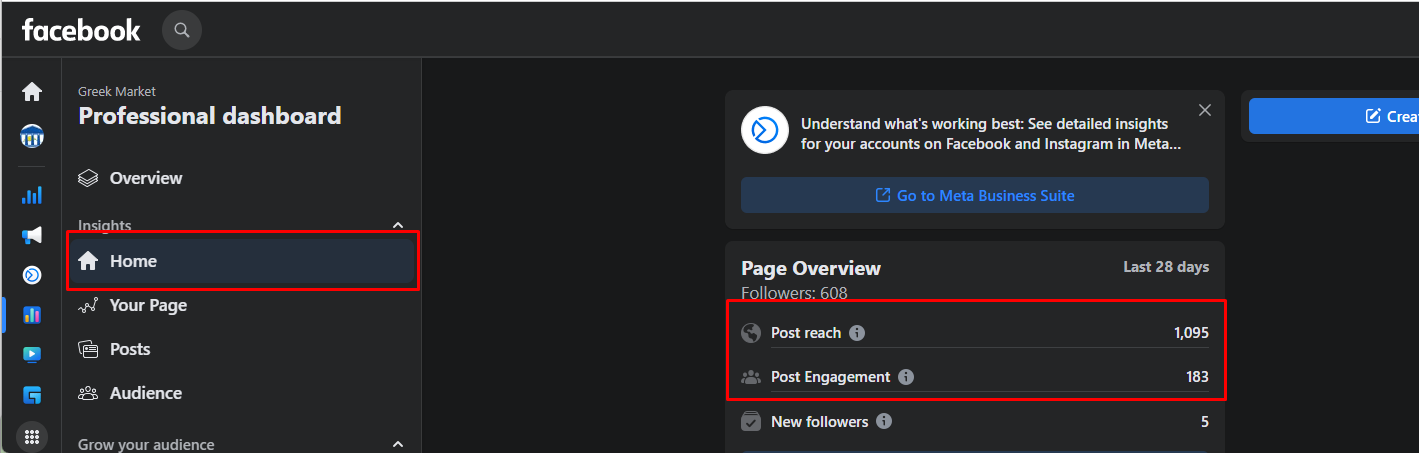Click the Facebook logo
Screen dimensions: 1419x453
pyautogui.click(x=81, y=30)
